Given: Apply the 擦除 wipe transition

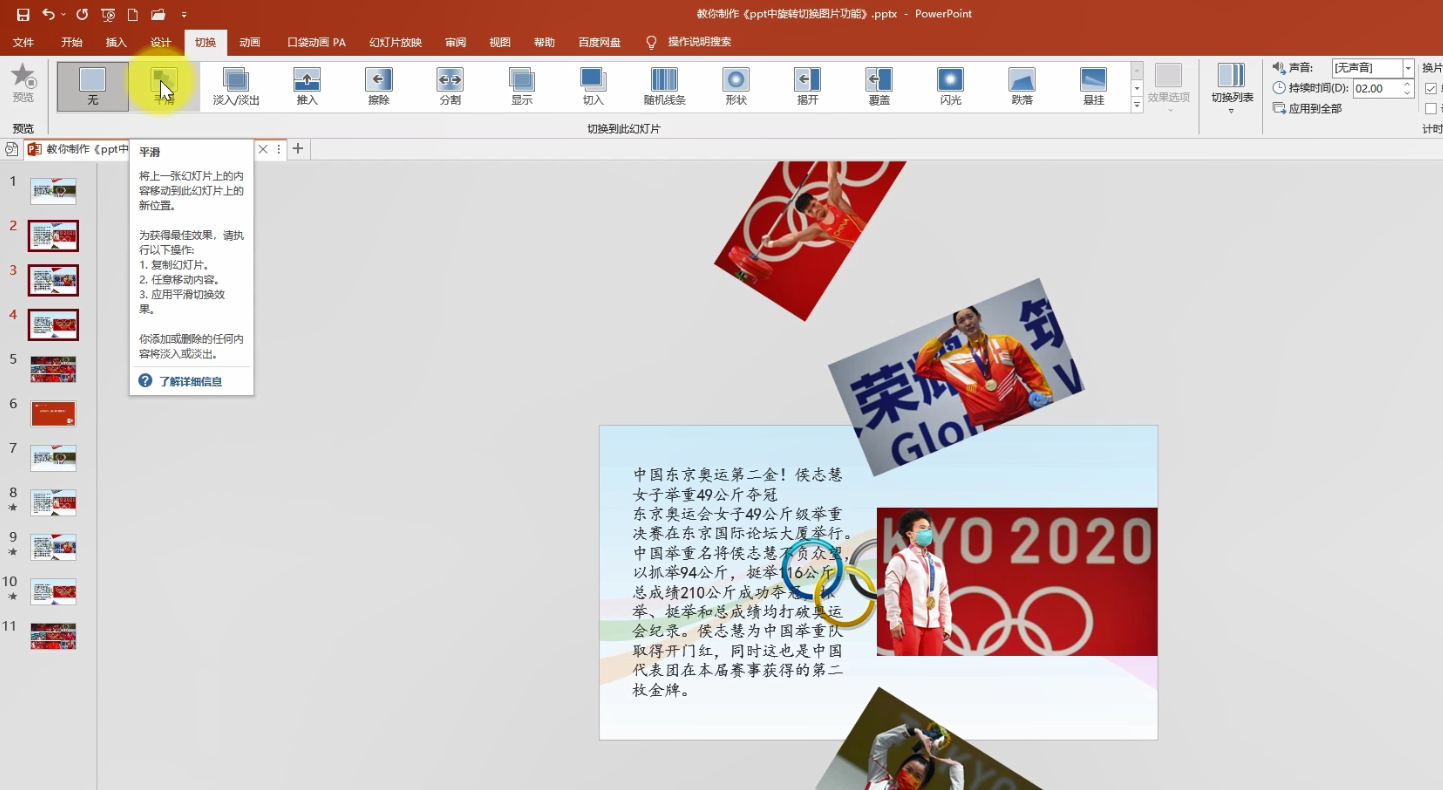Looking at the screenshot, I should click(x=379, y=86).
